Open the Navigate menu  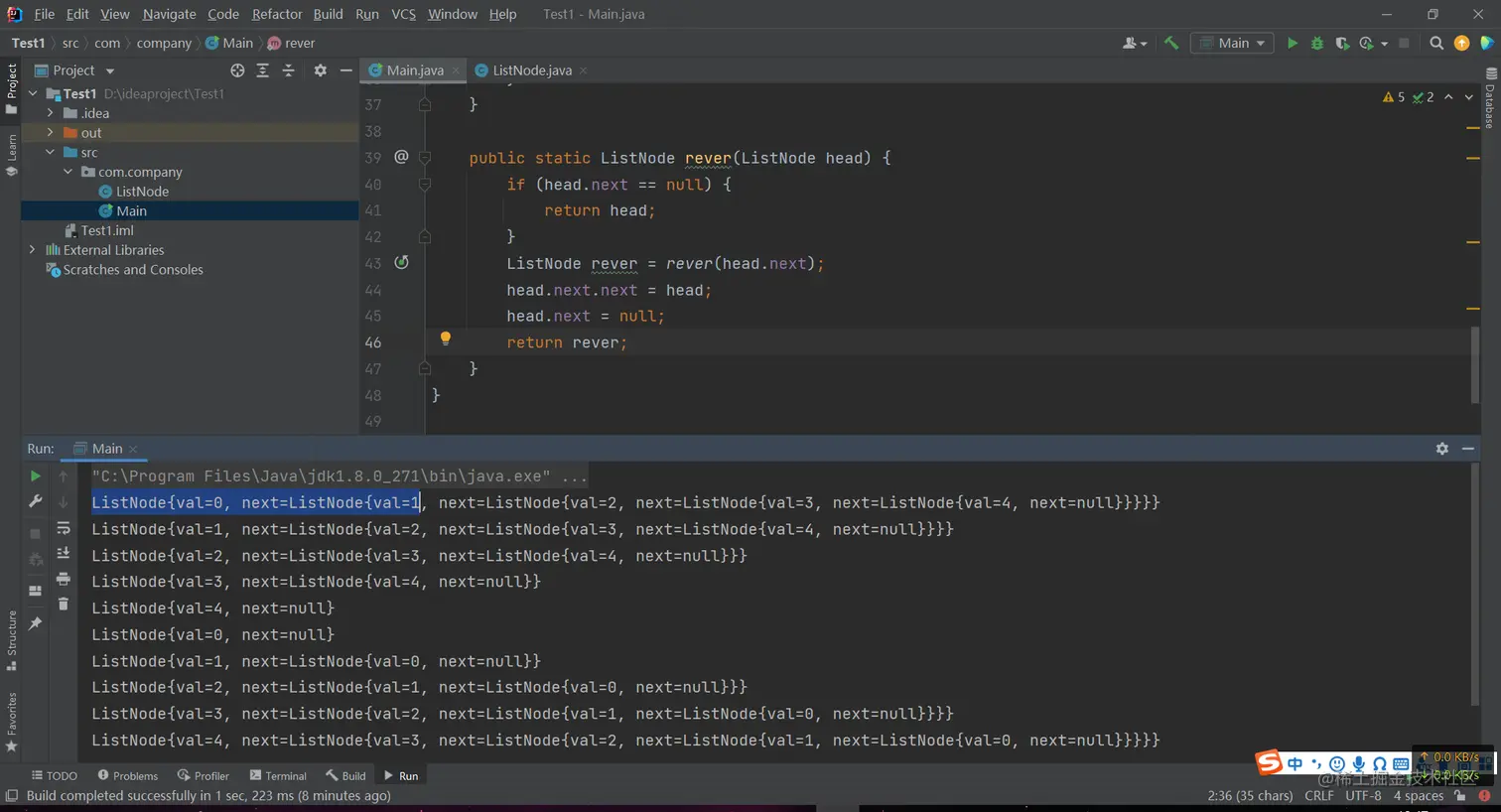click(169, 14)
